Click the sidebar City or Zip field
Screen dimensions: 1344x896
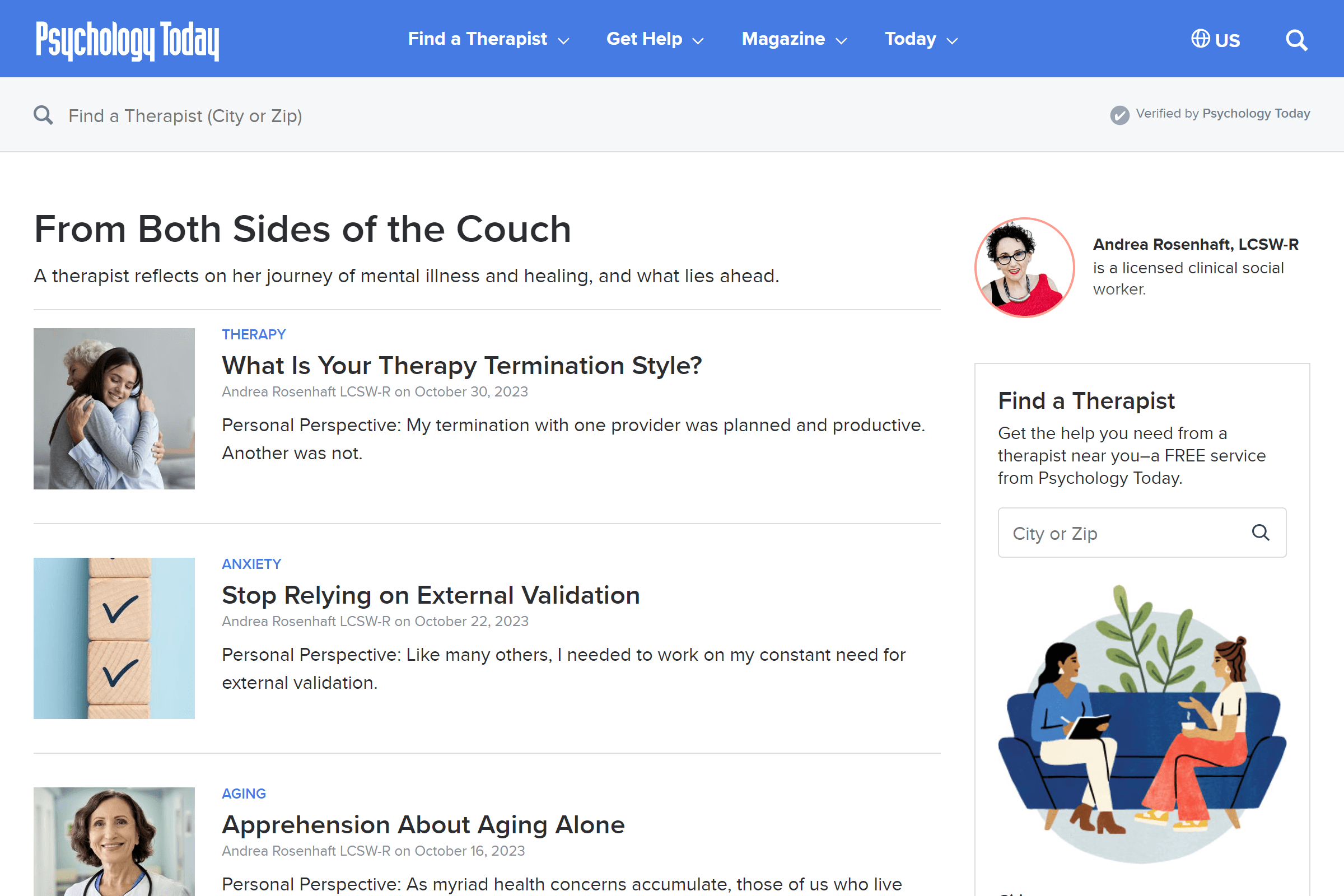coord(1120,533)
